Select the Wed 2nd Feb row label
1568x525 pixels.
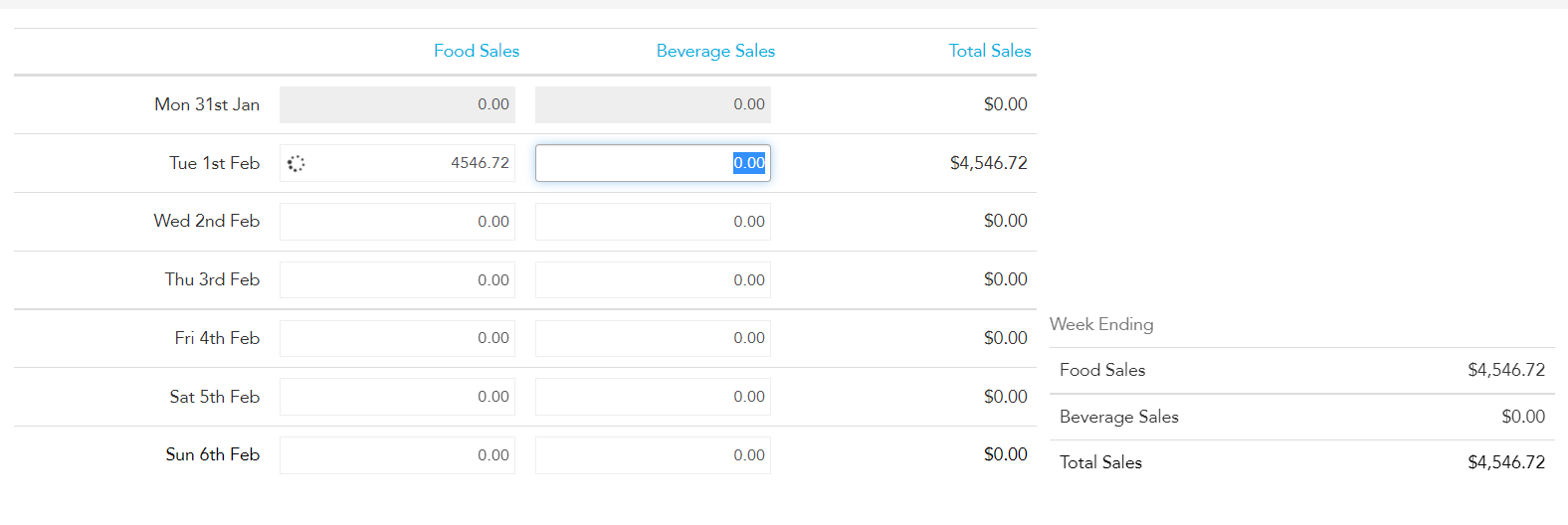point(207,221)
